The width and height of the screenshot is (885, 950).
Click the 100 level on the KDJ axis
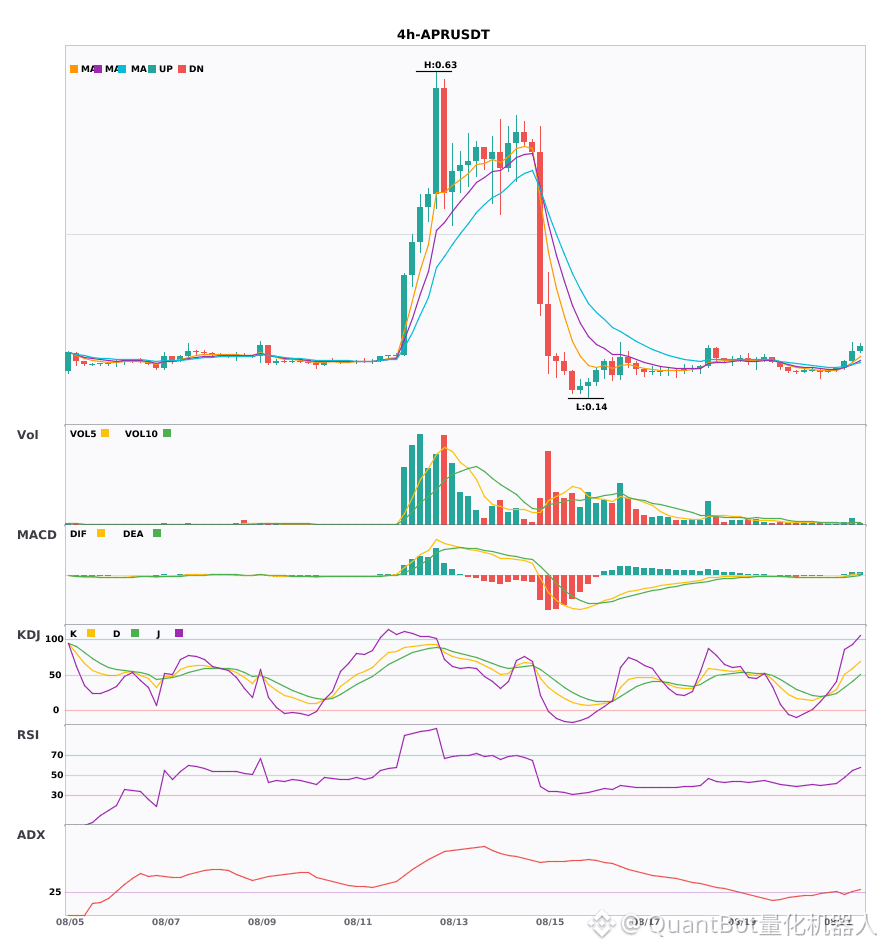54,639
